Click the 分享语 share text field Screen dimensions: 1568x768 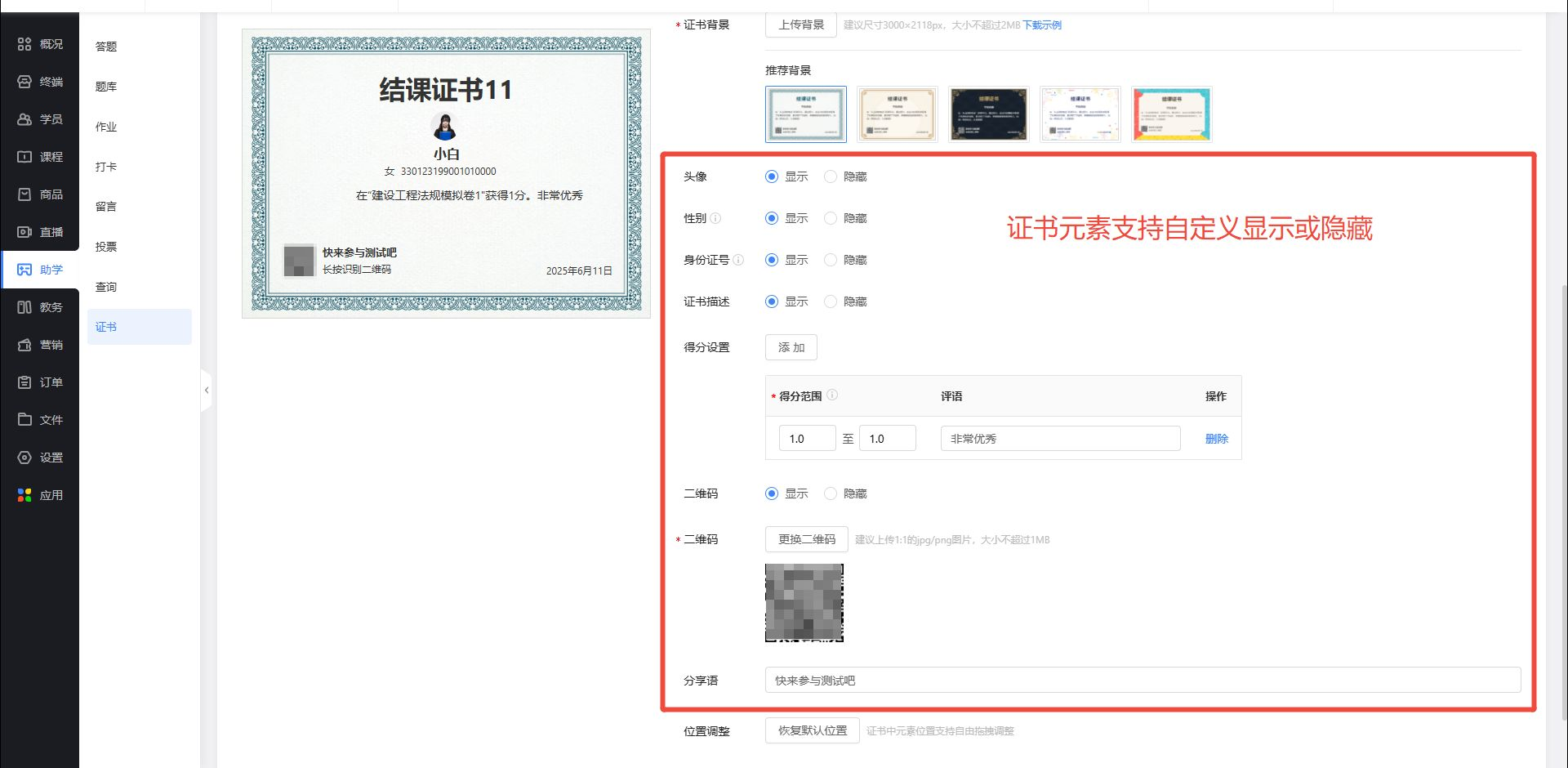tap(1142, 681)
